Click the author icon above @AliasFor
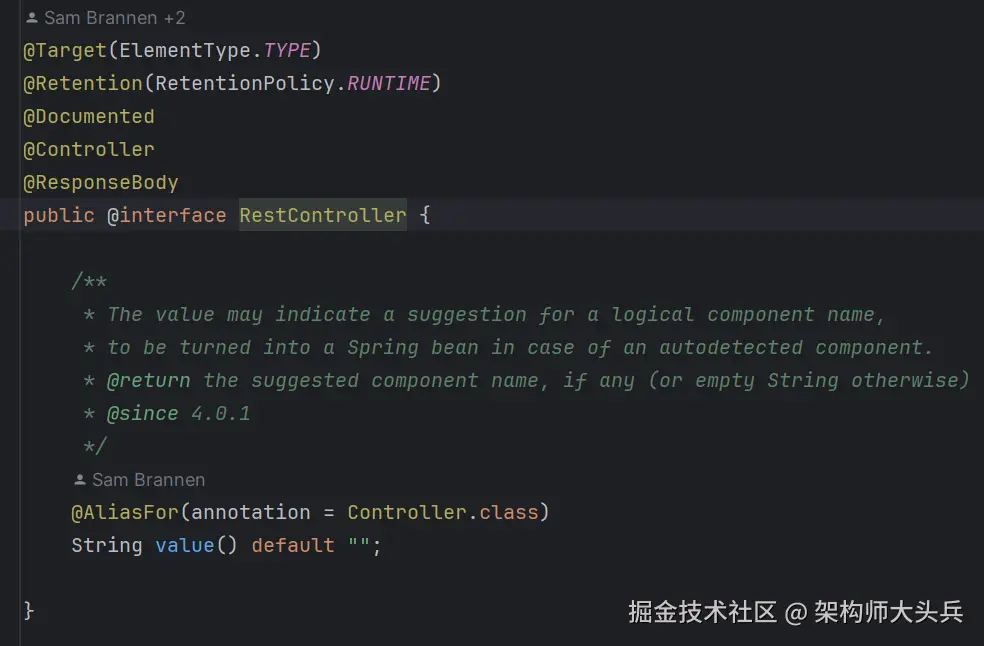The height and width of the screenshot is (646, 984). point(80,480)
